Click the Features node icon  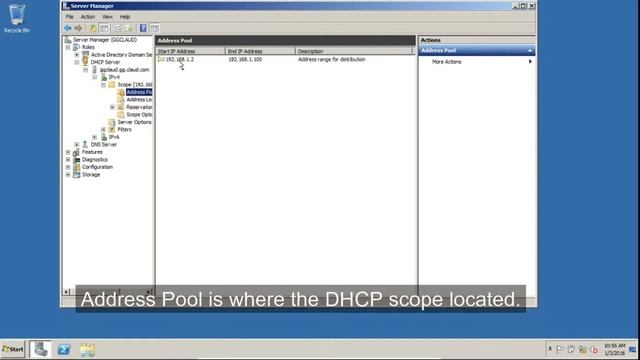76,152
